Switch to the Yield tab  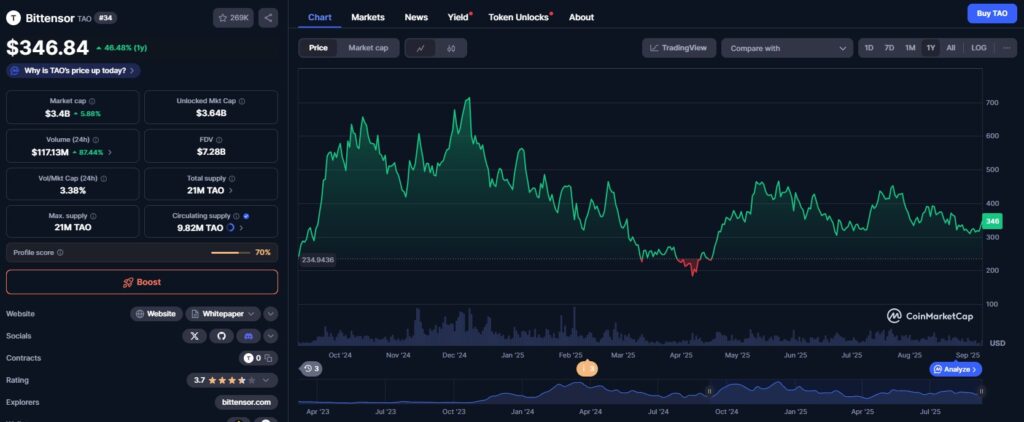pos(459,17)
